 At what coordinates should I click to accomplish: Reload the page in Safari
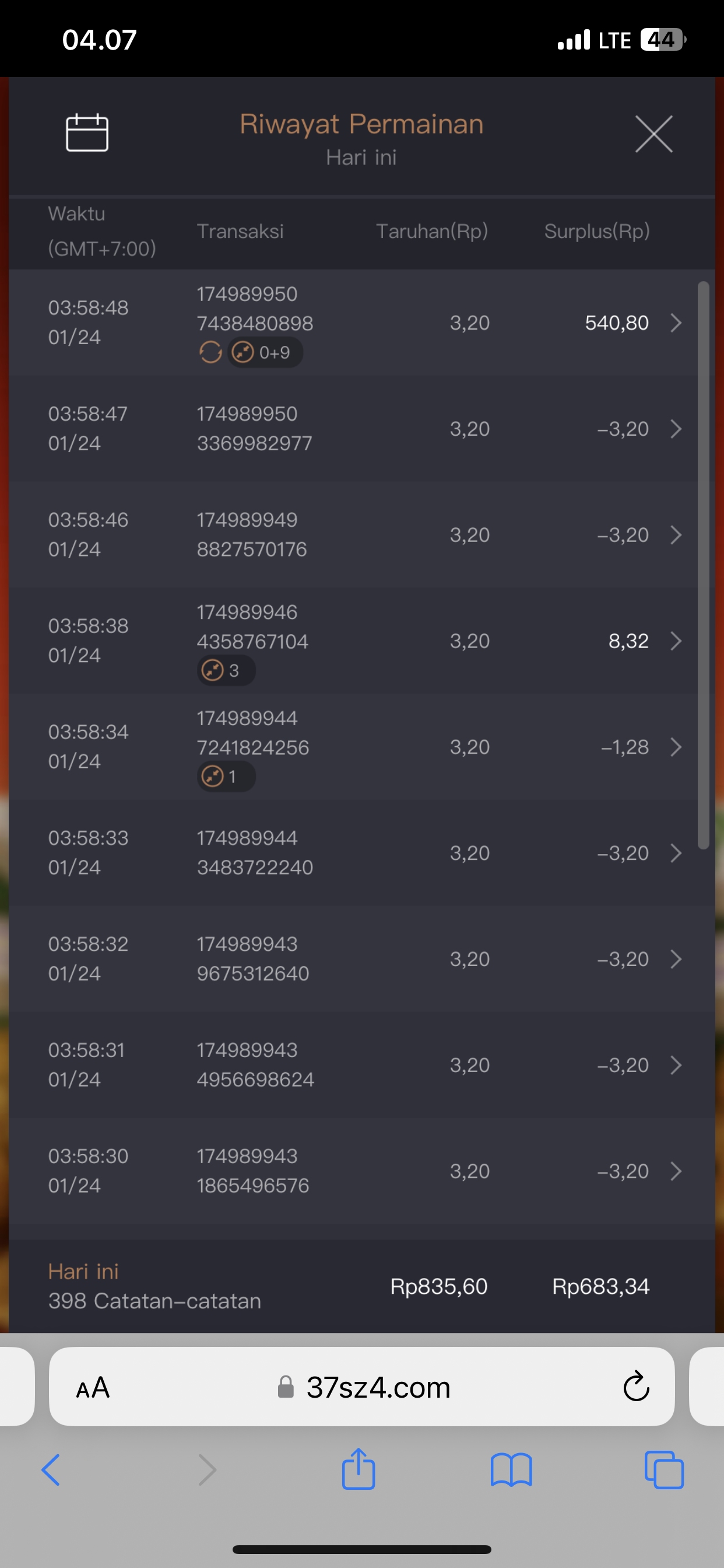pos(637,1387)
